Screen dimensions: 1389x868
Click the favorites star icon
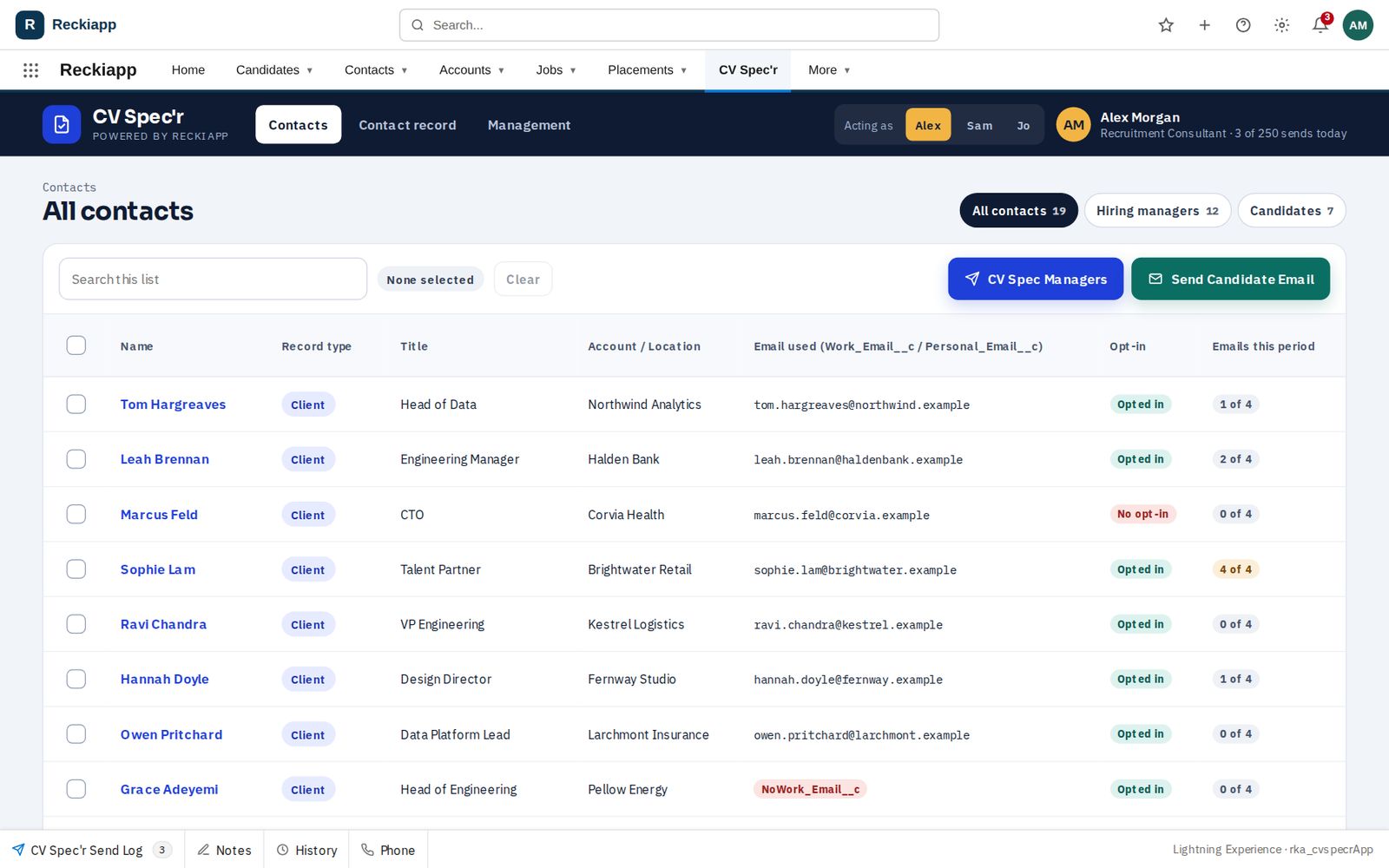point(1166,25)
